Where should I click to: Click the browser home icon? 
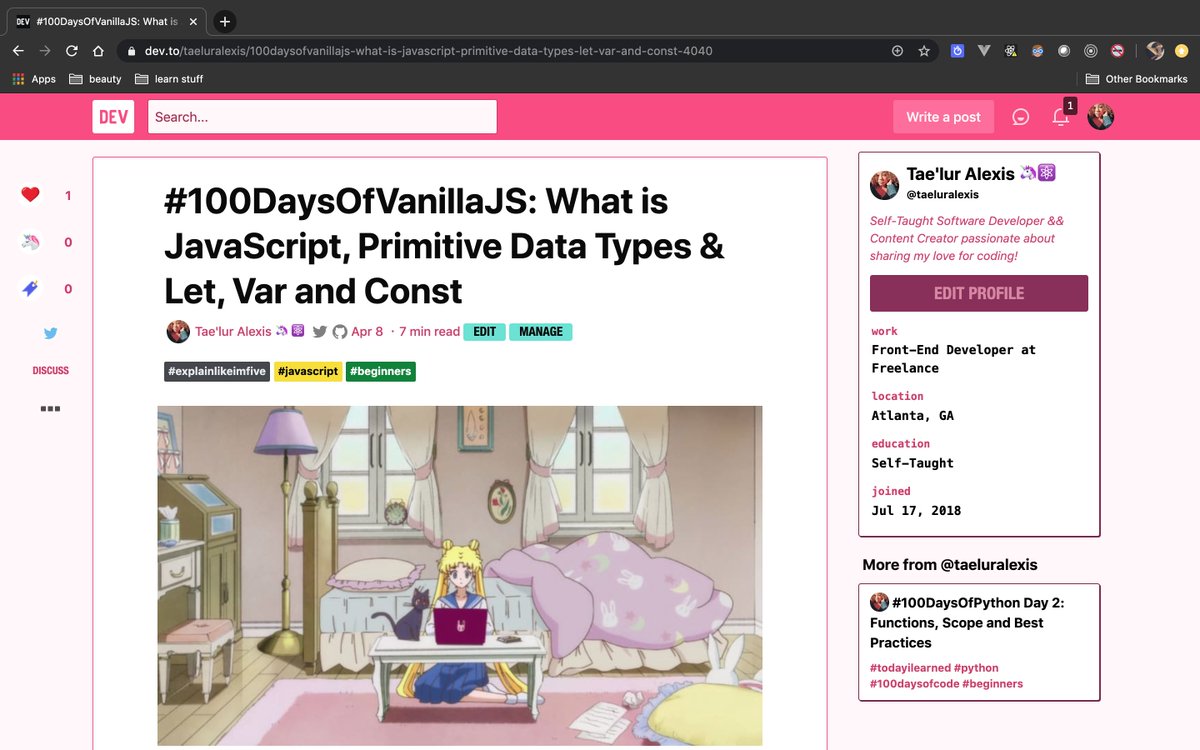[98, 51]
